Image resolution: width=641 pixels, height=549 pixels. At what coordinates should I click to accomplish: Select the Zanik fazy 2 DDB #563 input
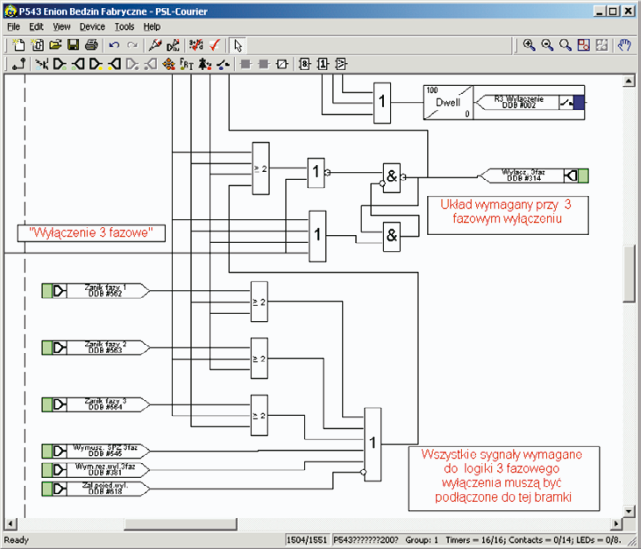96,347
